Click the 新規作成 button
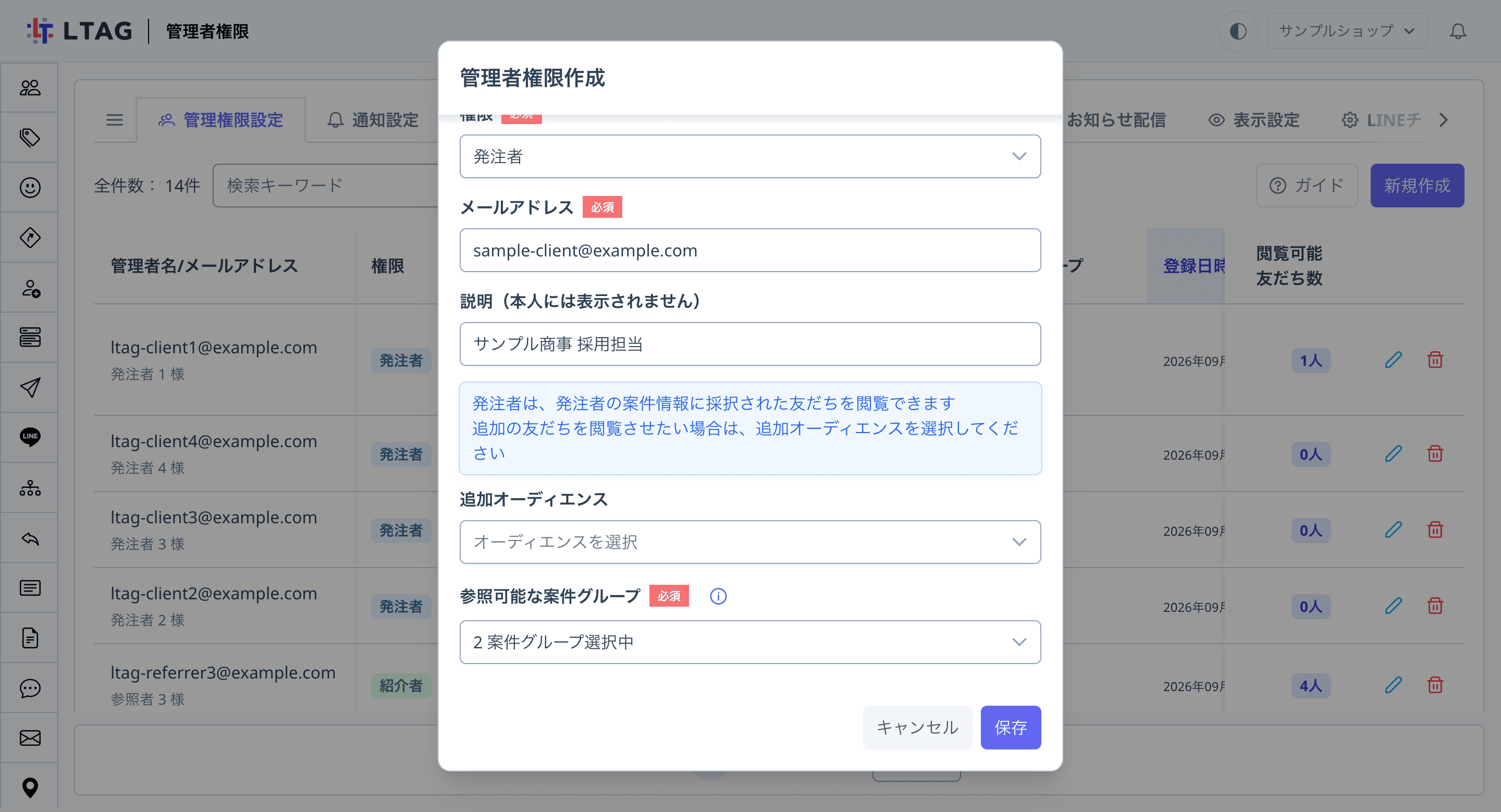The image size is (1501, 812). [1417, 185]
